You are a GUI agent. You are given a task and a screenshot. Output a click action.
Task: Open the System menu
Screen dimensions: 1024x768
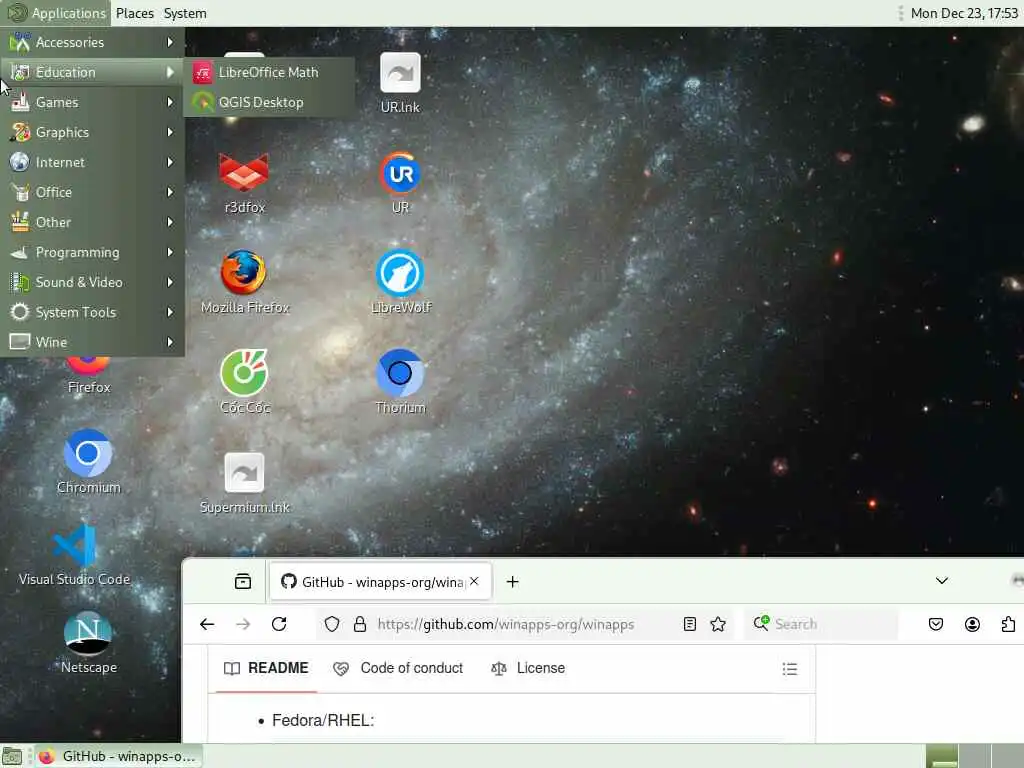(185, 13)
